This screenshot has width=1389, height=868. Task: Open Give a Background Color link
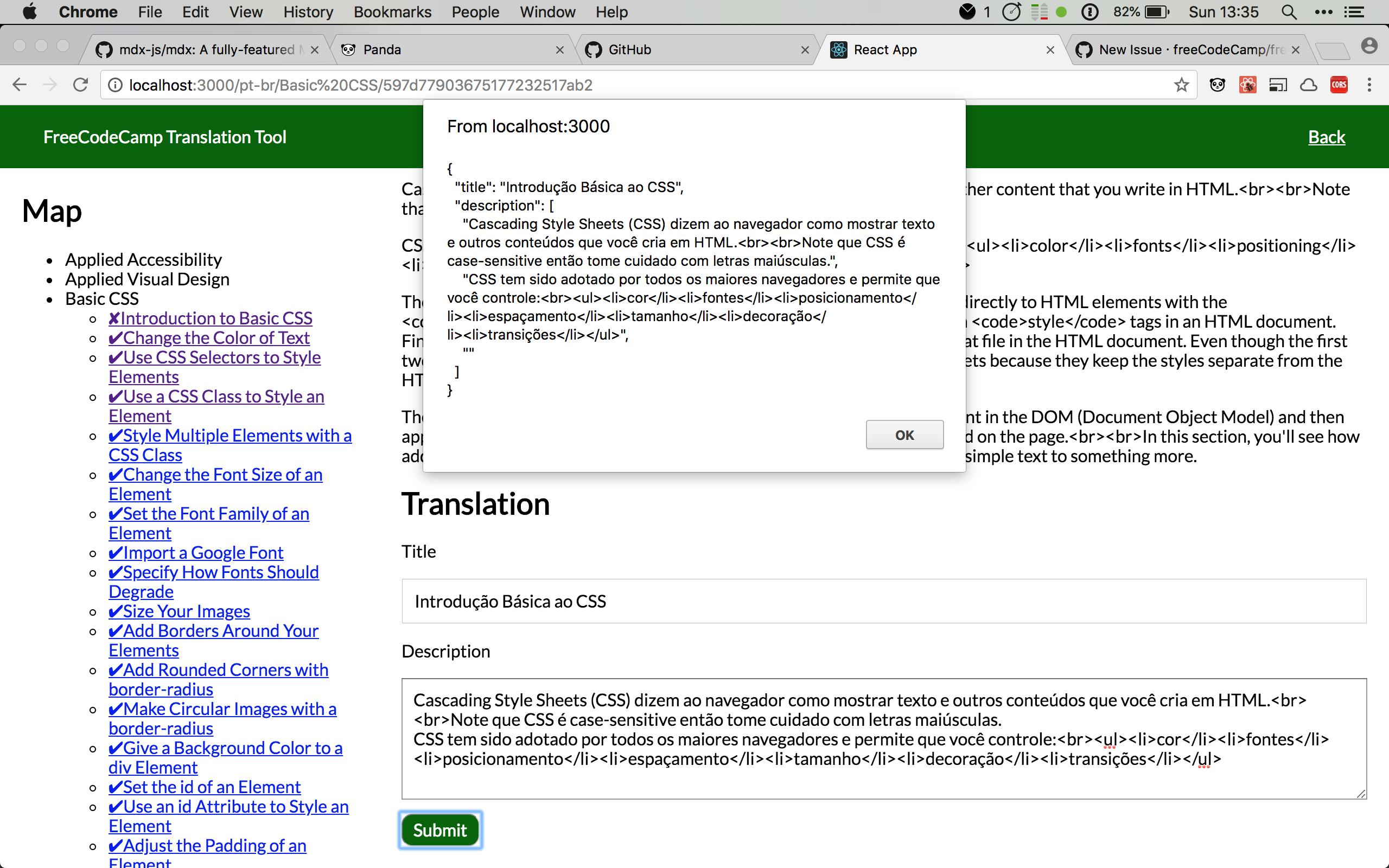tap(226, 757)
